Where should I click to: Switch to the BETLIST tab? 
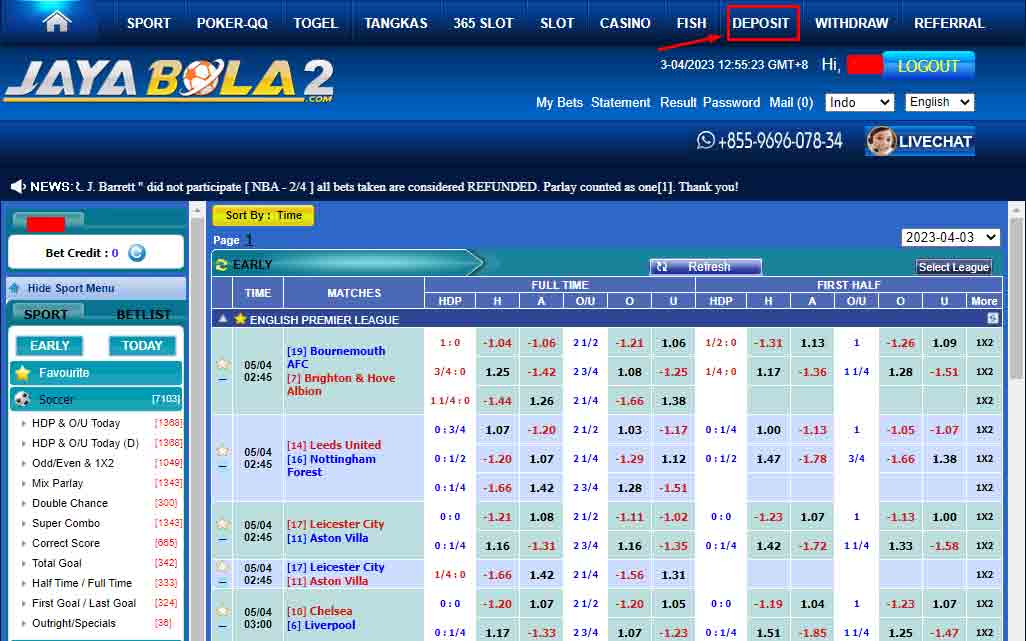[143, 315]
